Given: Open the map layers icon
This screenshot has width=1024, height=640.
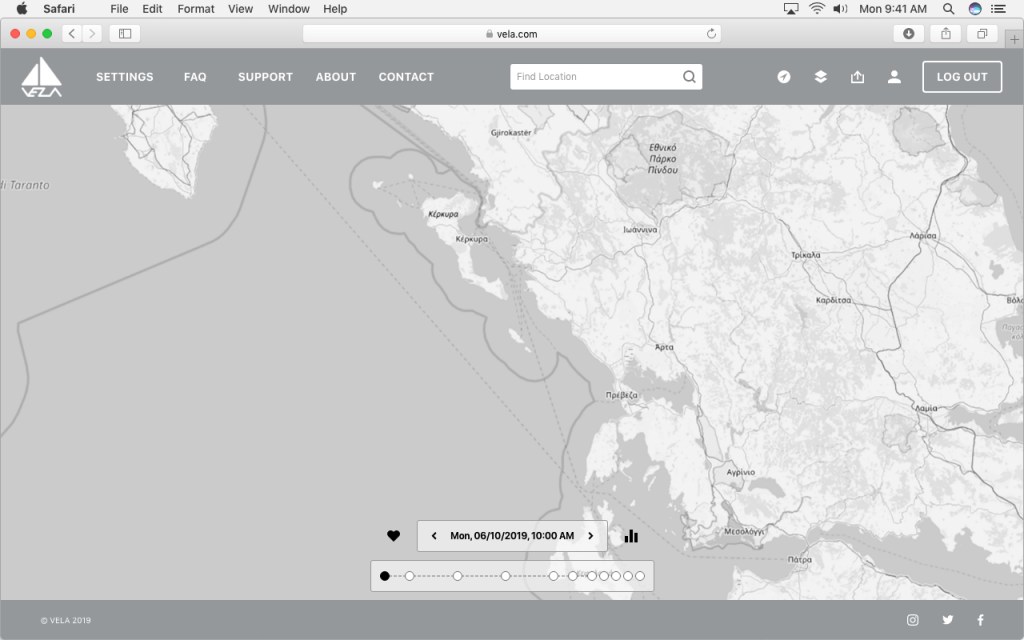Looking at the screenshot, I should pos(820,77).
